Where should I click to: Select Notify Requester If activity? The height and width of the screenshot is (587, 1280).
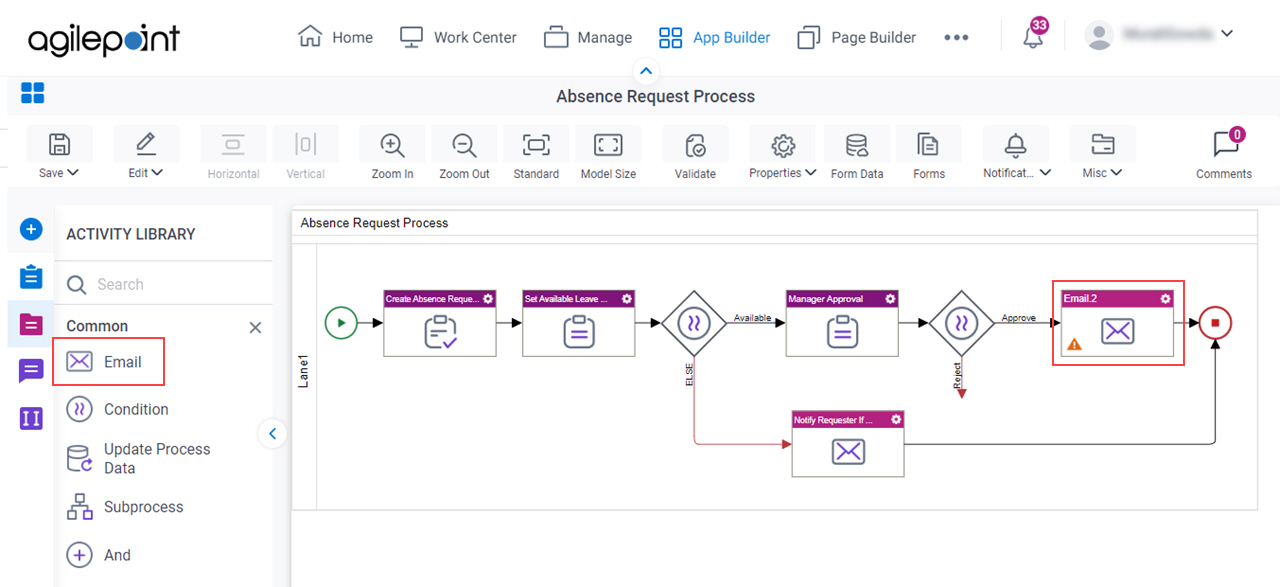[848, 444]
